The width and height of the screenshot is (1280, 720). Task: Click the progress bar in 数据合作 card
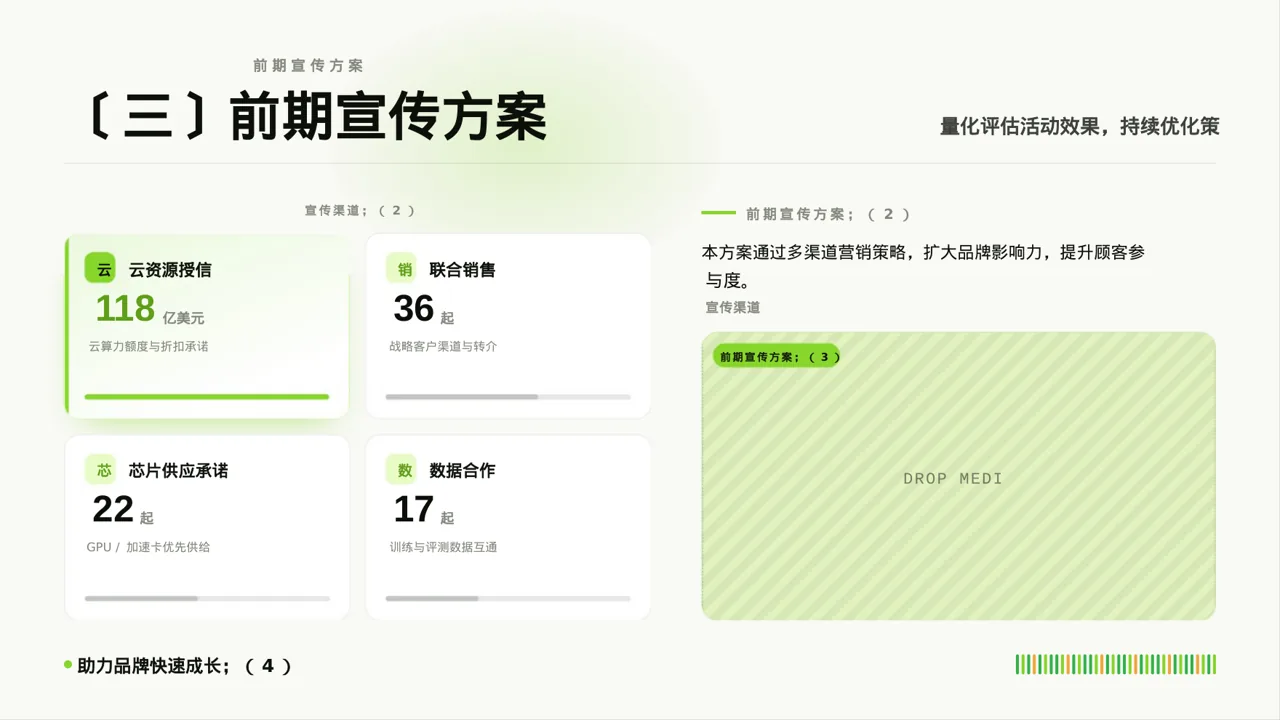click(508, 598)
